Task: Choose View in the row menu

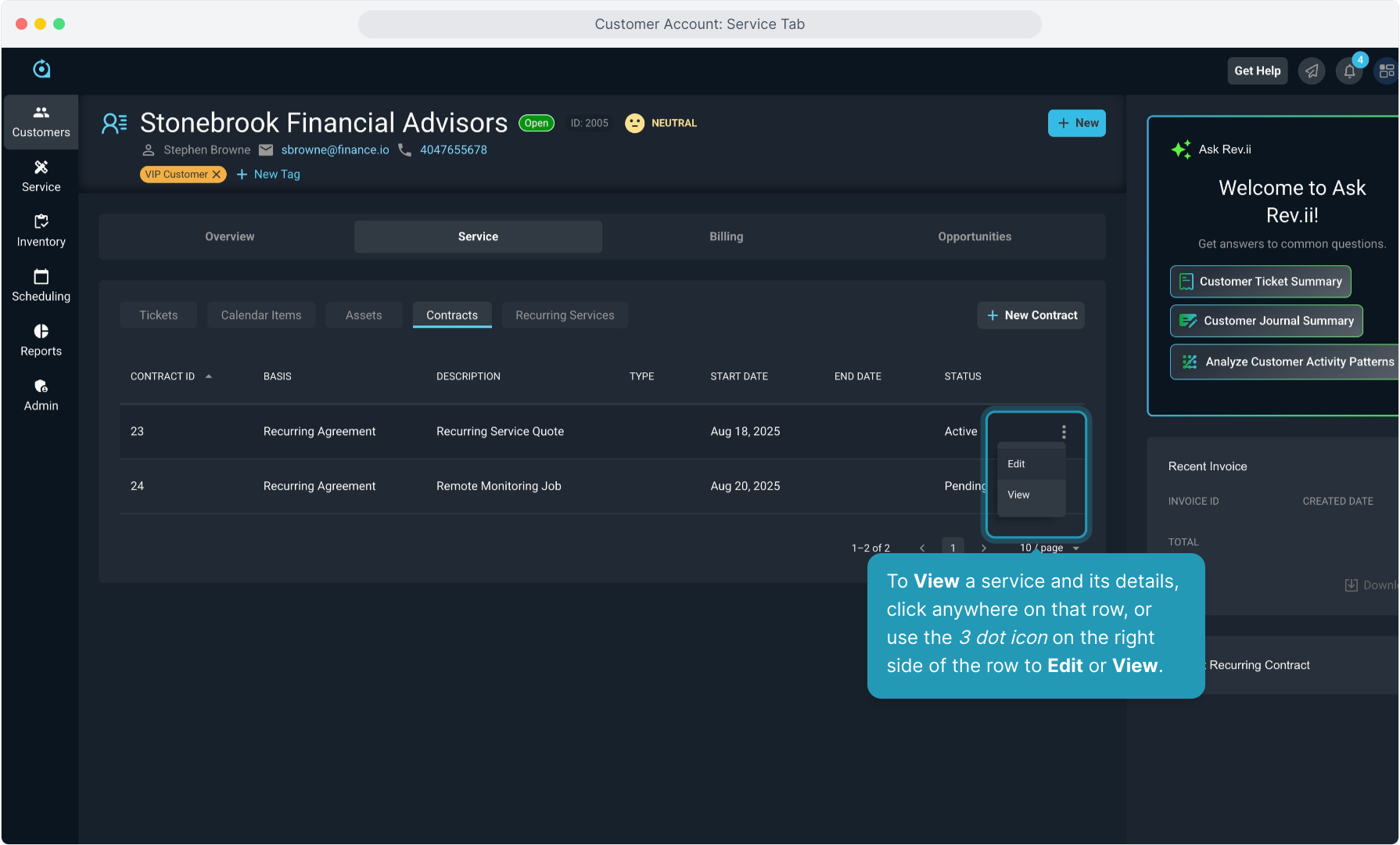Action: coord(1018,494)
